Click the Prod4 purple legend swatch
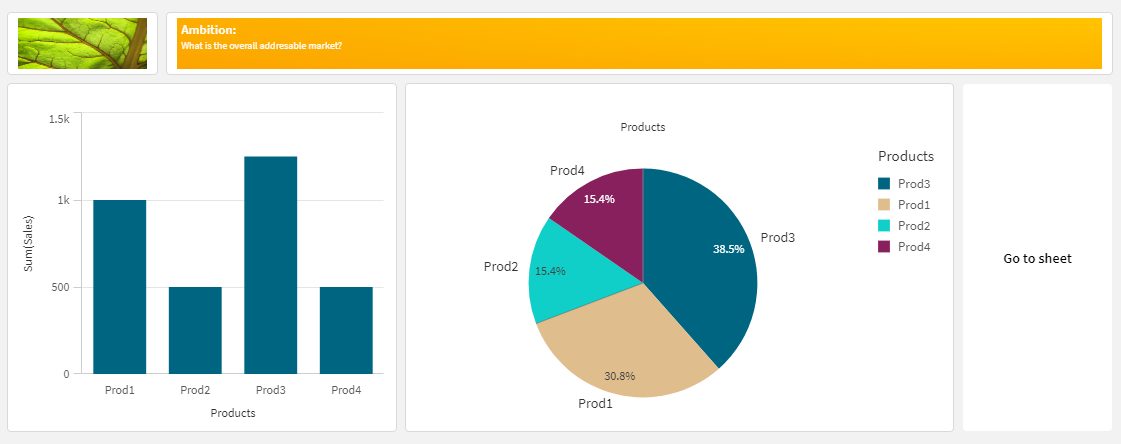 coord(884,247)
